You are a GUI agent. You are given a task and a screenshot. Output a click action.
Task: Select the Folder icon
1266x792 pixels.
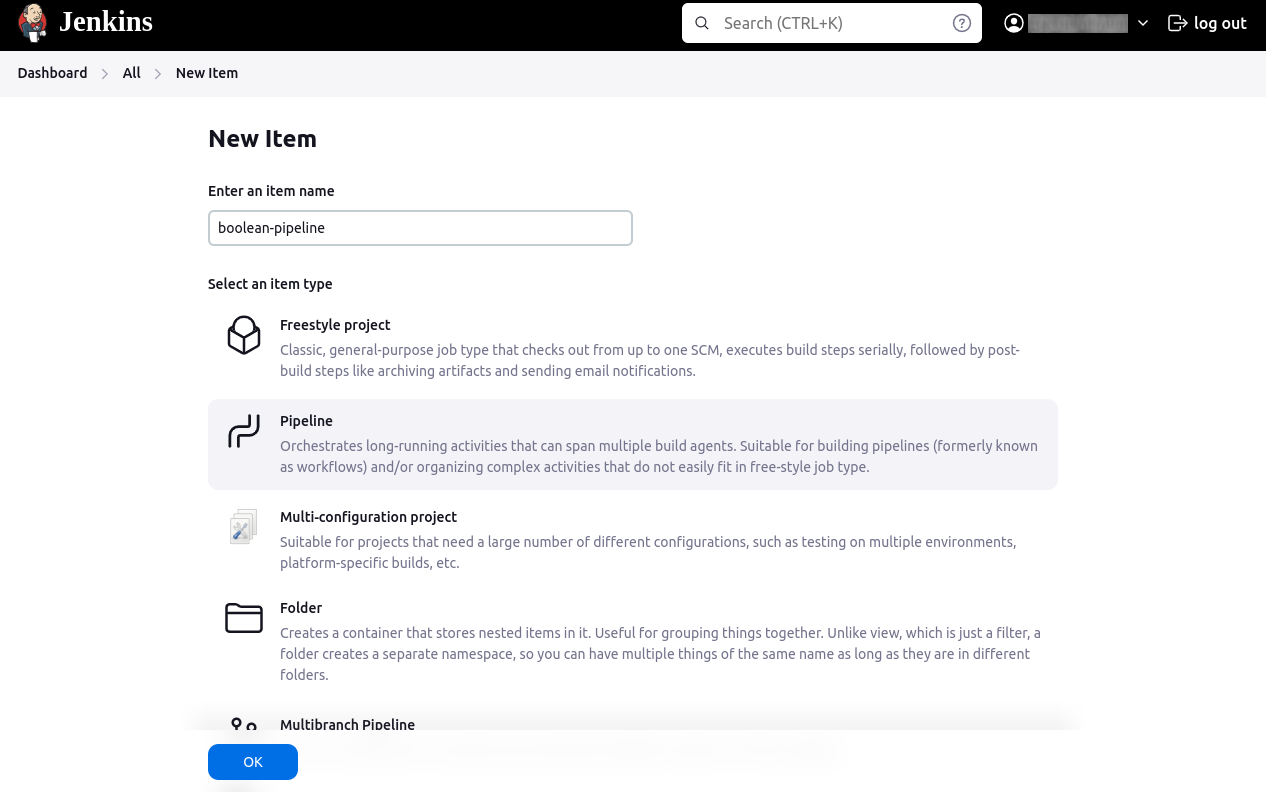pyautogui.click(x=244, y=618)
